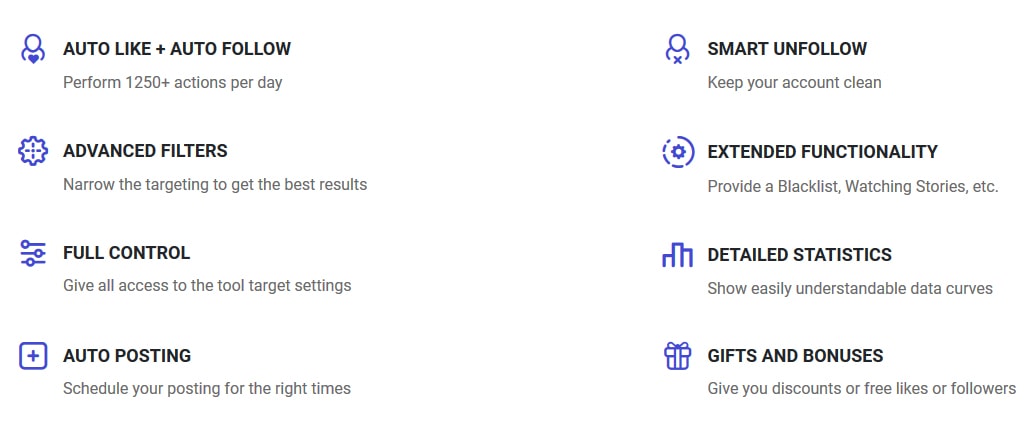1030x424 pixels.
Task: Click the GIFTS AND BONUSES heading
Action: 795,356
